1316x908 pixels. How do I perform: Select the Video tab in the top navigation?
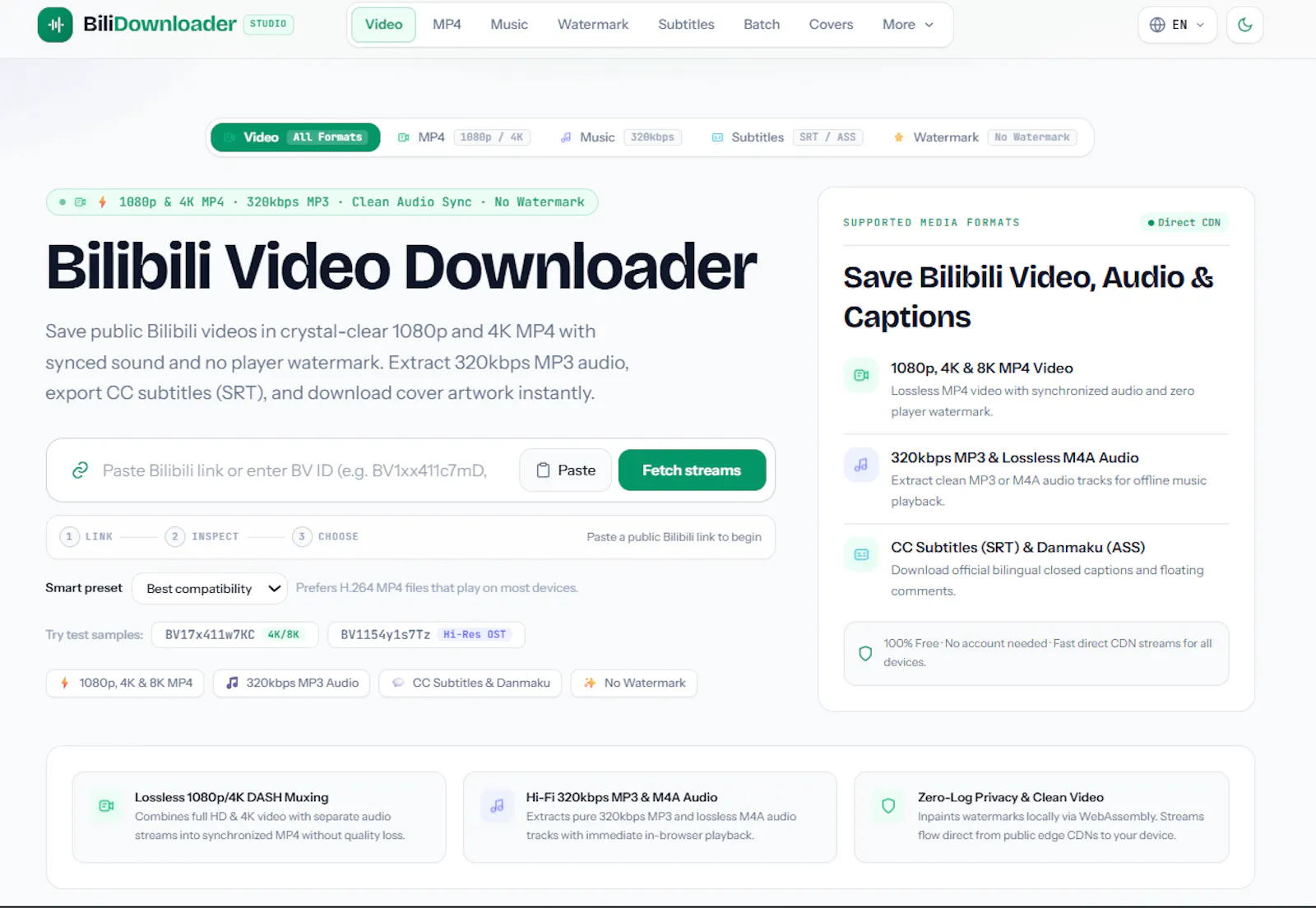pyautogui.click(x=383, y=25)
